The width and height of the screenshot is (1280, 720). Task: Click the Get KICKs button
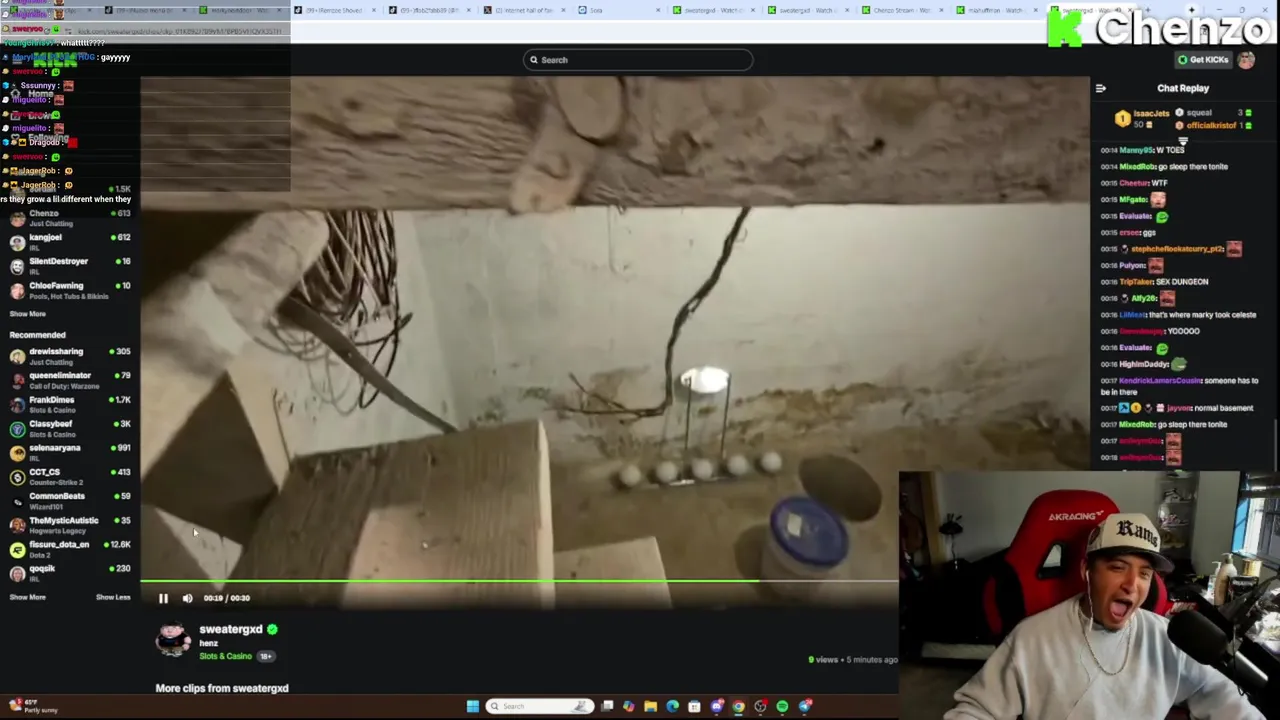[x=1203, y=60]
